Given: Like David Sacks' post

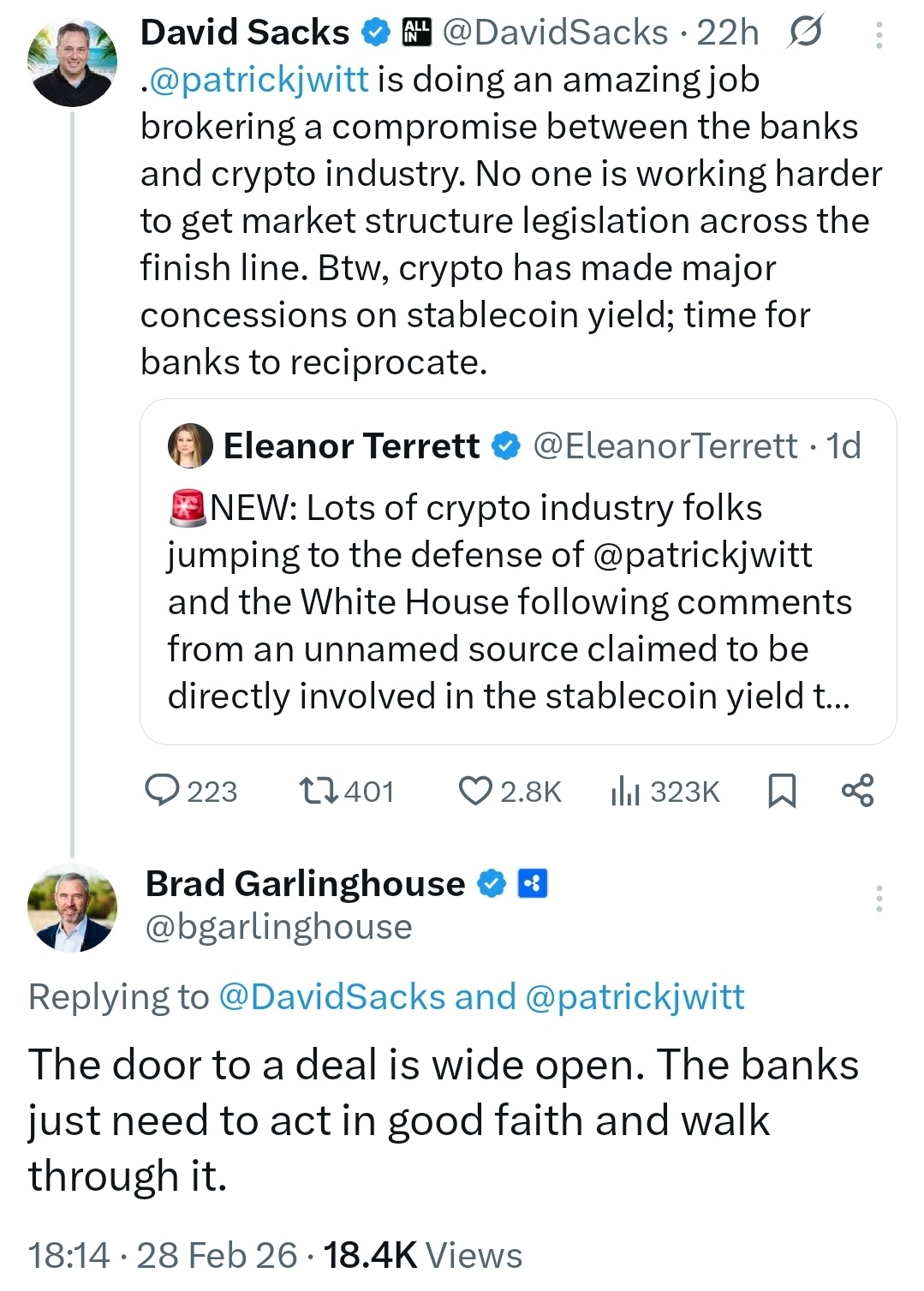Looking at the screenshot, I should pos(475,791).
